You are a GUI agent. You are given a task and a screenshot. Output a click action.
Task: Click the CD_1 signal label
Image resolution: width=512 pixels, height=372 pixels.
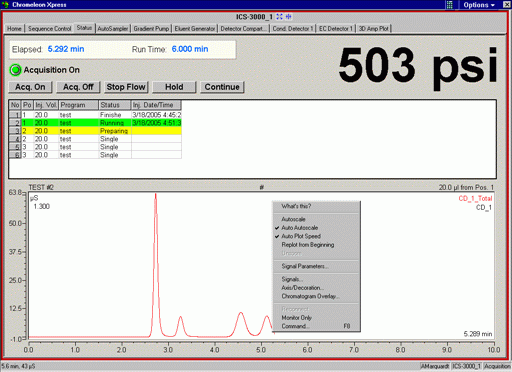(x=484, y=207)
